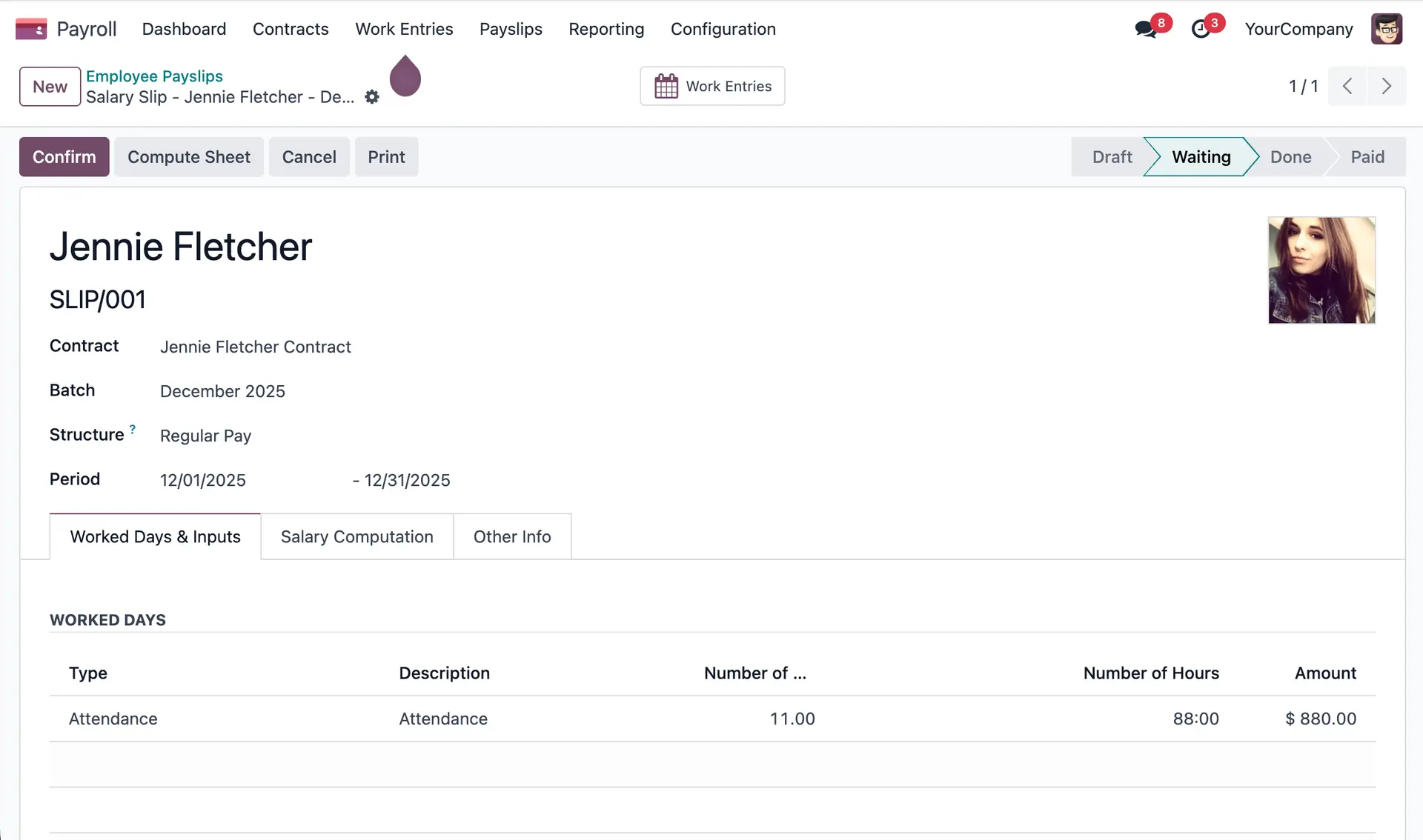
Task: Select the Done status stage
Action: click(1290, 156)
